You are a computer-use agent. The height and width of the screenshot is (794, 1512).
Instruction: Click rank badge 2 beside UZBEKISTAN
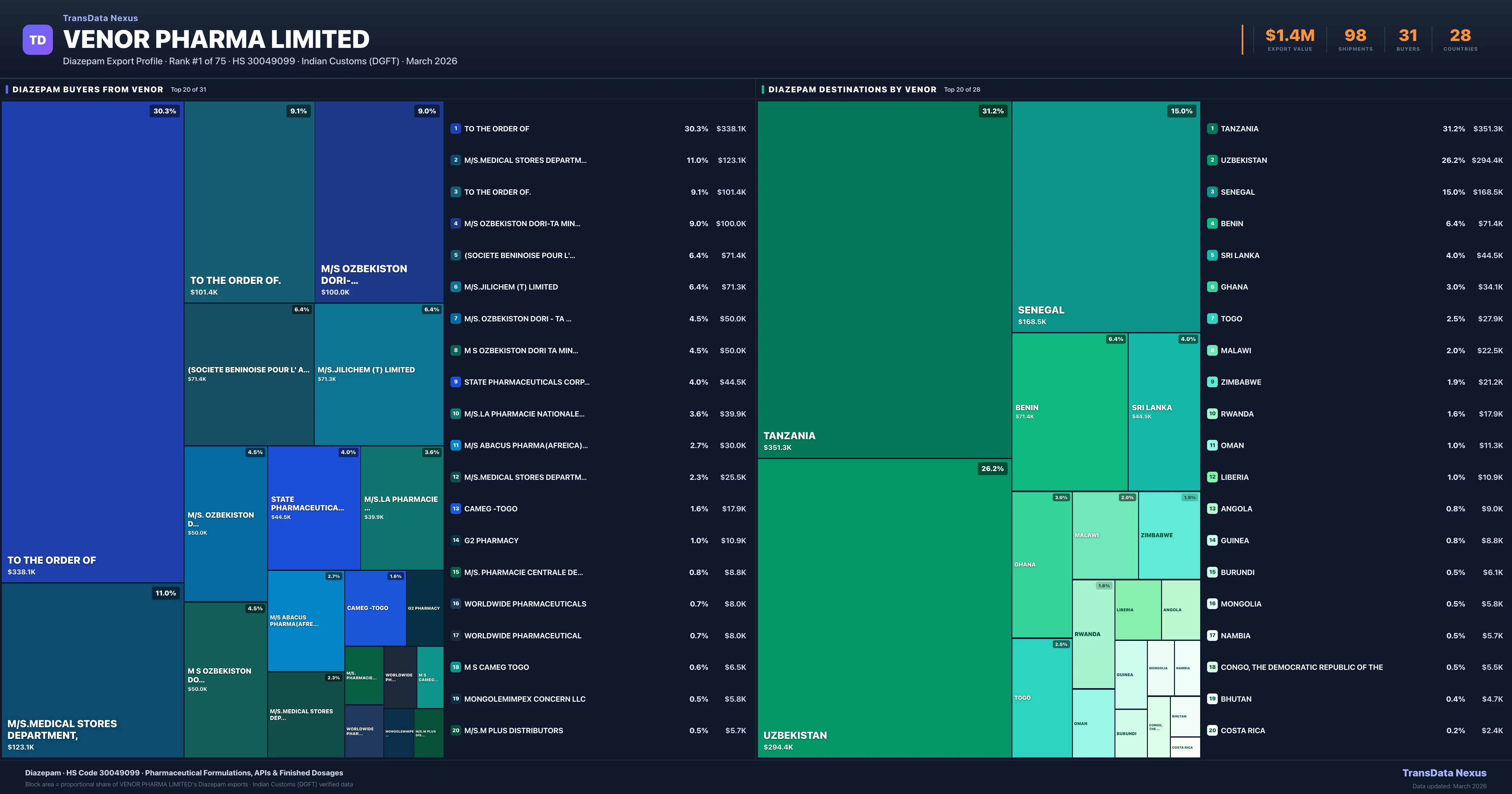click(x=1212, y=160)
